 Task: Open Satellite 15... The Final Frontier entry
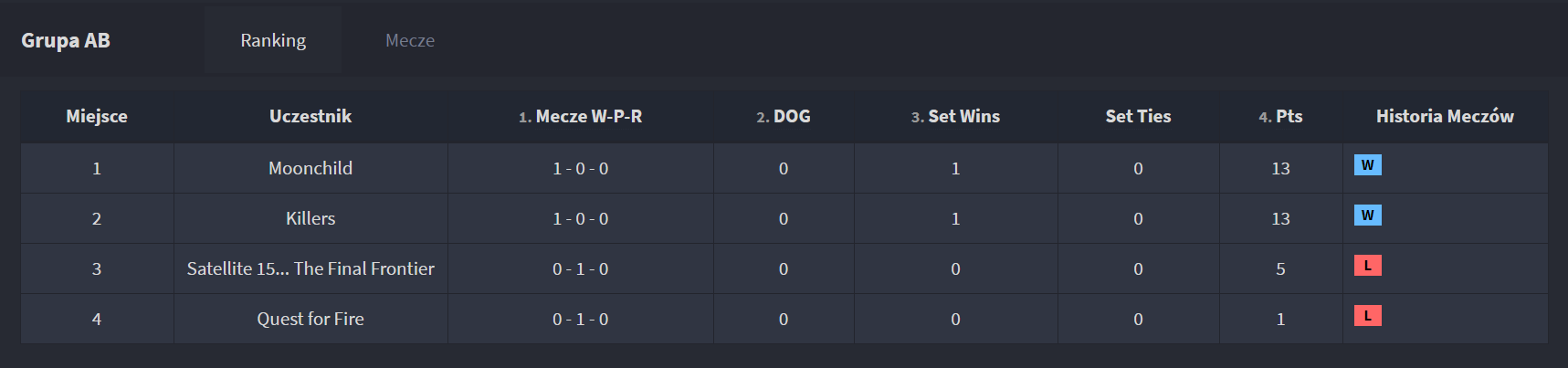(x=310, y=268)
